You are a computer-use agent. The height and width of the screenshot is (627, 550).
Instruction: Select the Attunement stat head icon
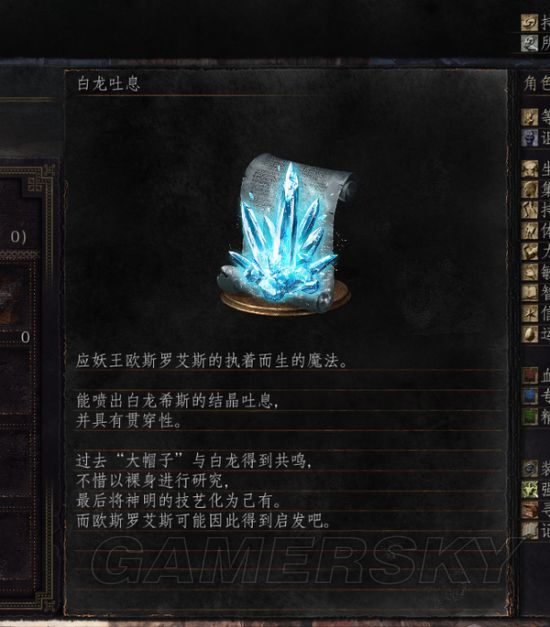530,190
